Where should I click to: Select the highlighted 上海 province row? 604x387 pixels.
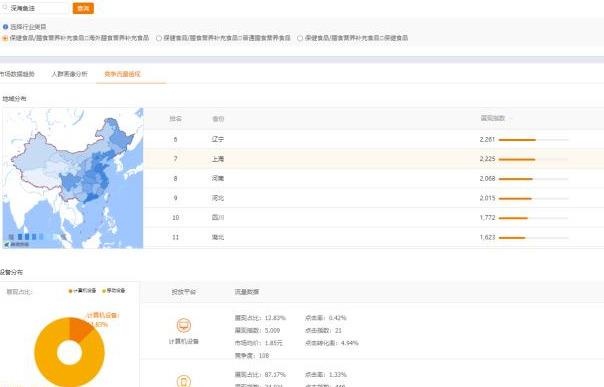[374, 159]
